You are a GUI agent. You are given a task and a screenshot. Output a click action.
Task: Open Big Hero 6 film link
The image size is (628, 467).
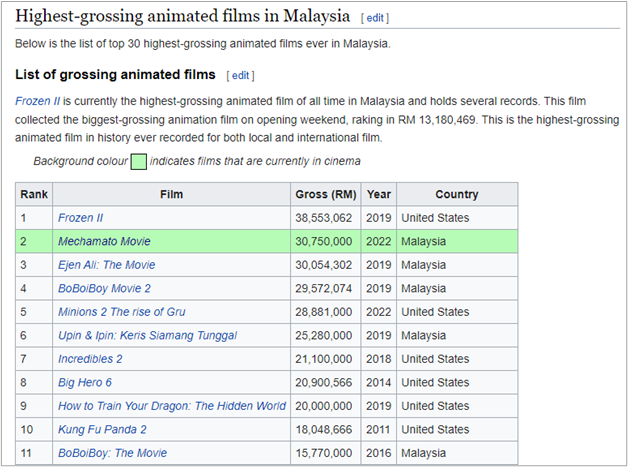tap(85, 382)
